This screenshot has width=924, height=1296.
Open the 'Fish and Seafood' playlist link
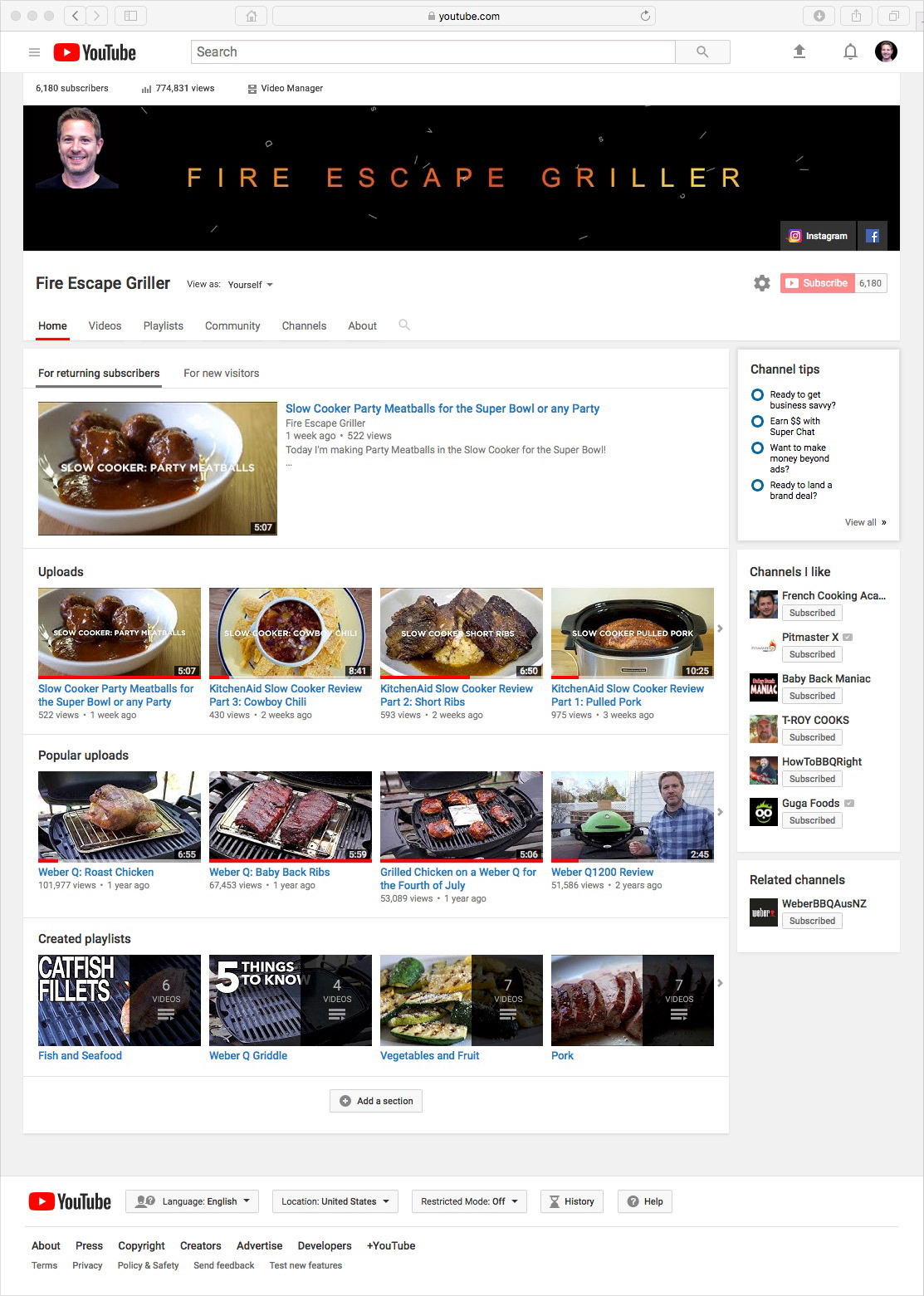pos(80,1055)
